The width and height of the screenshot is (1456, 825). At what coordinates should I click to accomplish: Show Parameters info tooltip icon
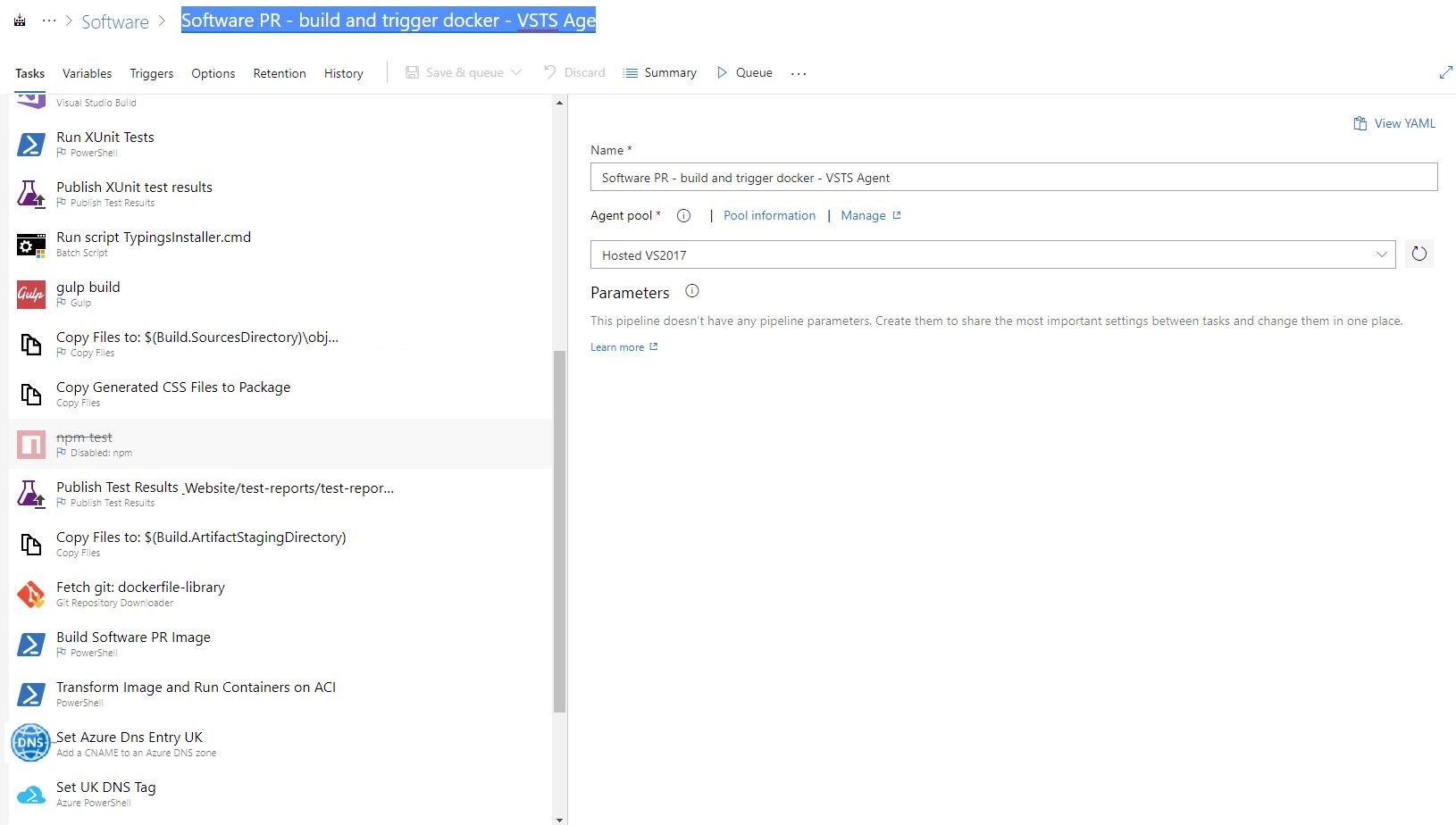691,291
